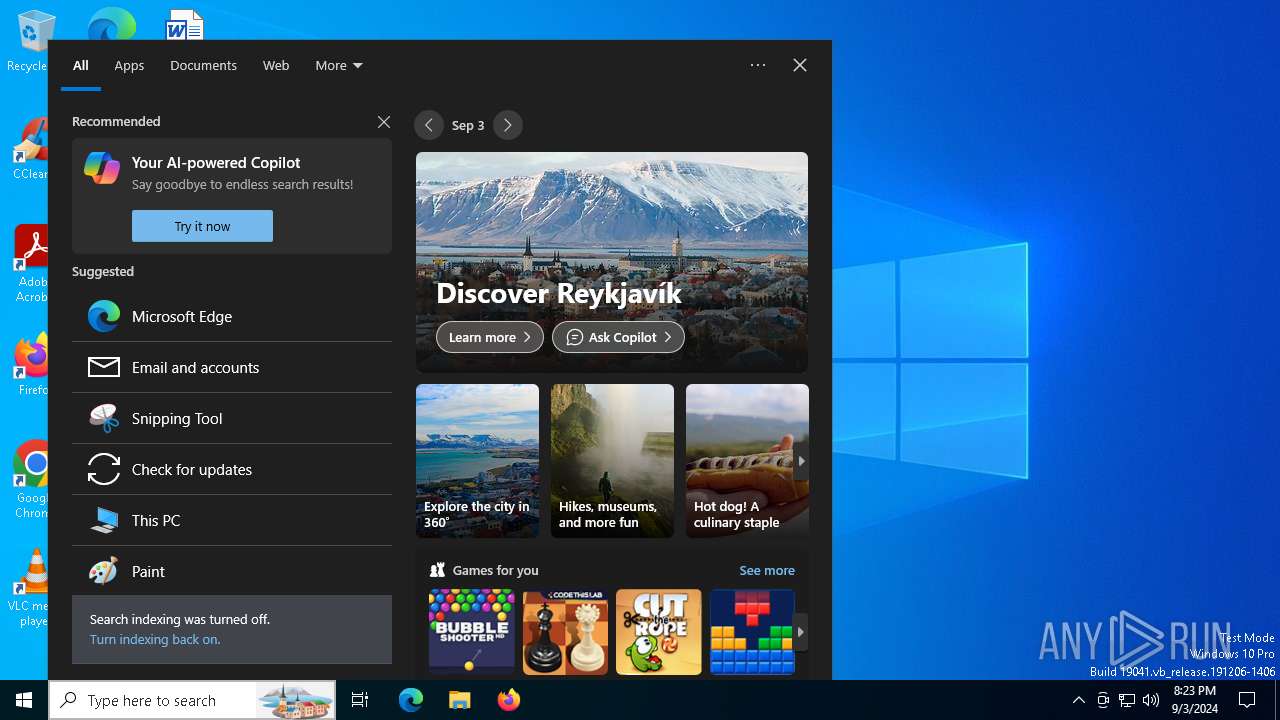Open the Cut the Rope game
Screen dimensions: 1280x720
click(659, 632)
